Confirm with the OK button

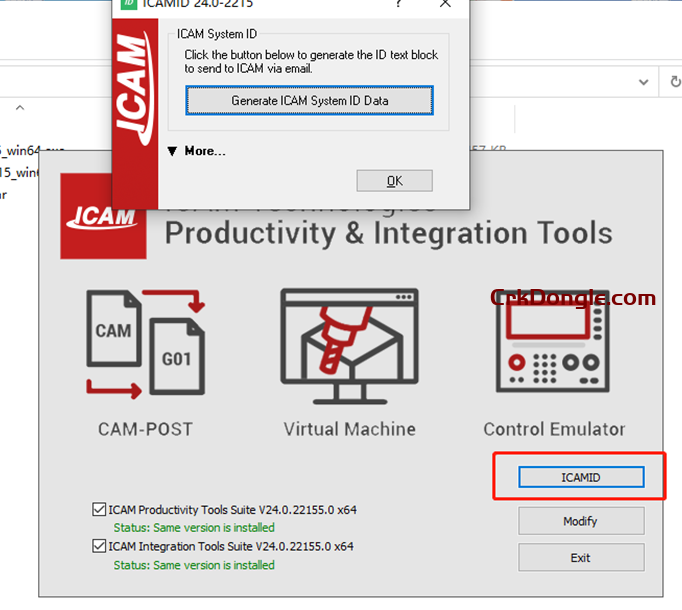point(394,181)
